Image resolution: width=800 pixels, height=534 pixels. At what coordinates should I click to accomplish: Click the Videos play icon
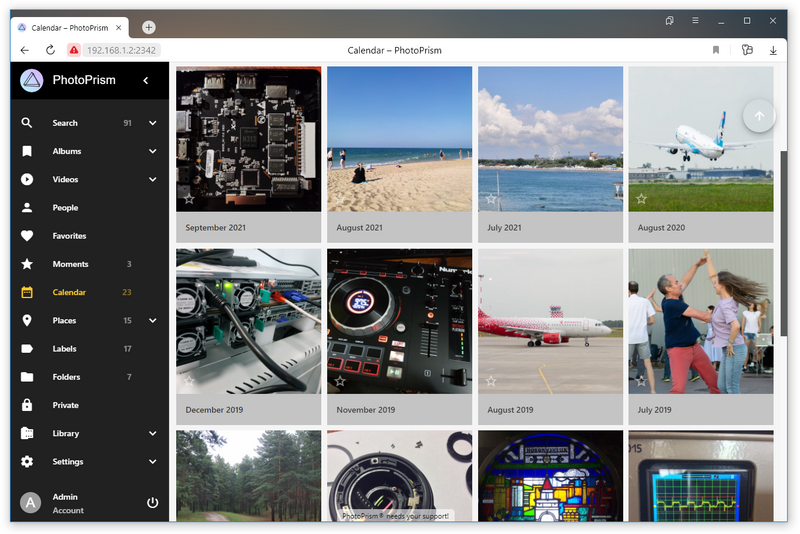pos(27,180)
